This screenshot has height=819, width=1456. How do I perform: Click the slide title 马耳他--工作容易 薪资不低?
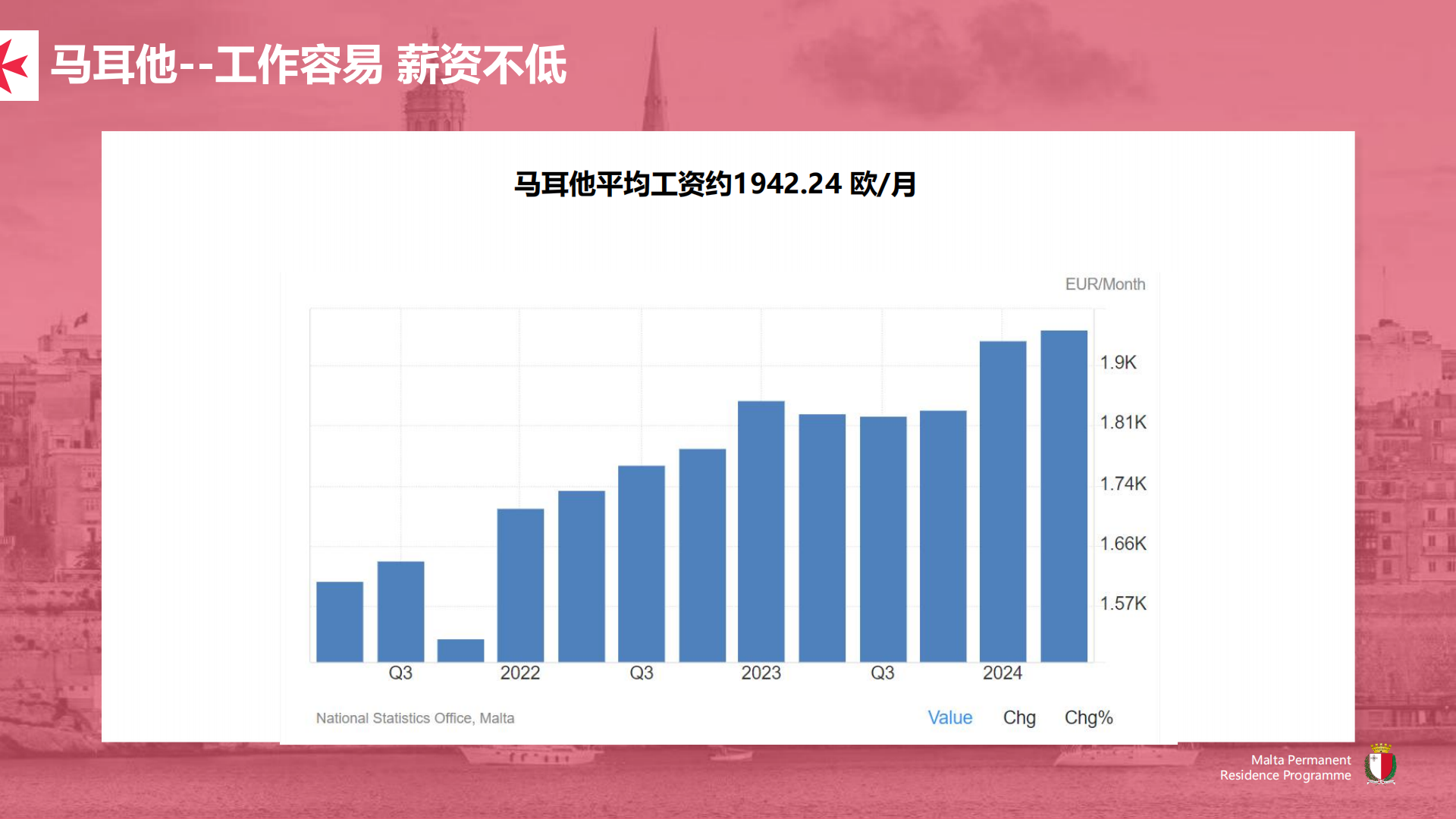coord(309,65)
